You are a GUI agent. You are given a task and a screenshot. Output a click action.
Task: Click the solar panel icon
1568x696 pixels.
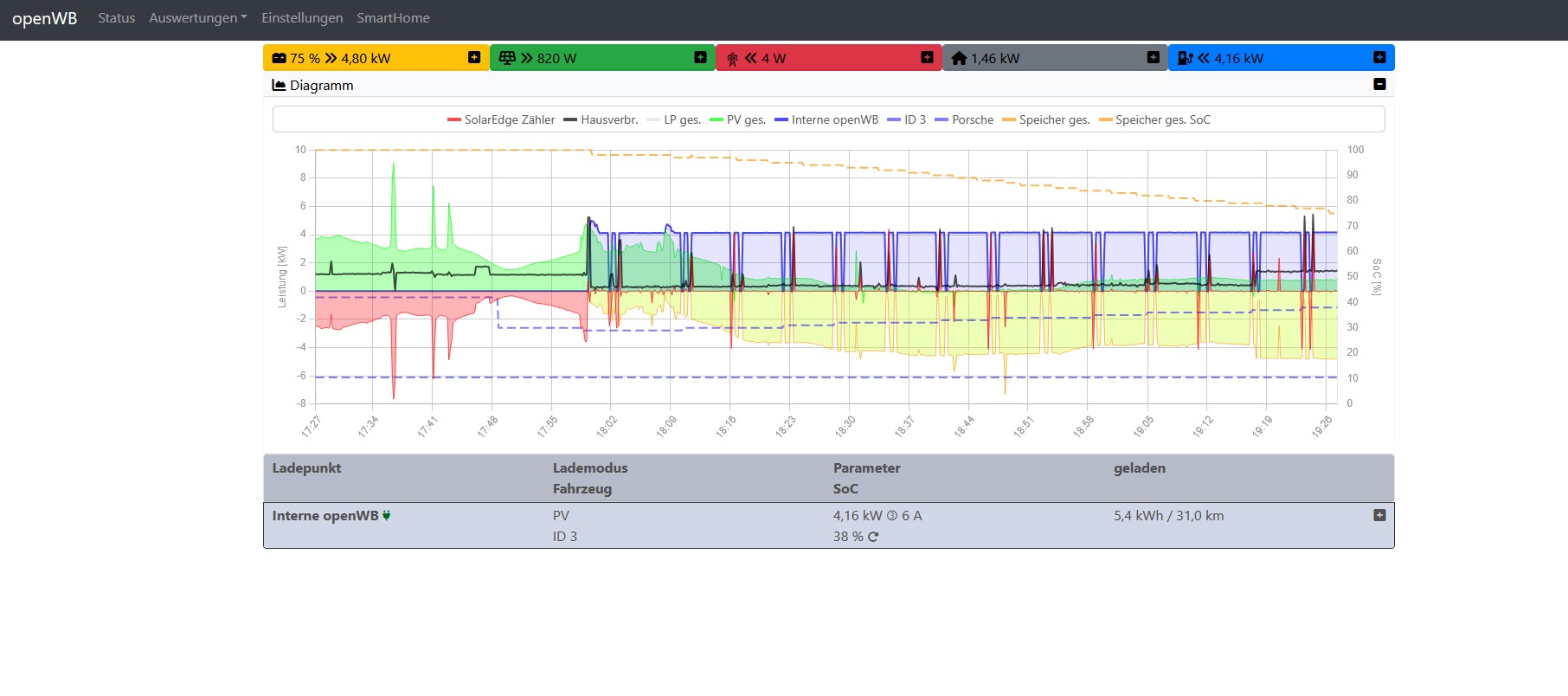click(507, 58)
